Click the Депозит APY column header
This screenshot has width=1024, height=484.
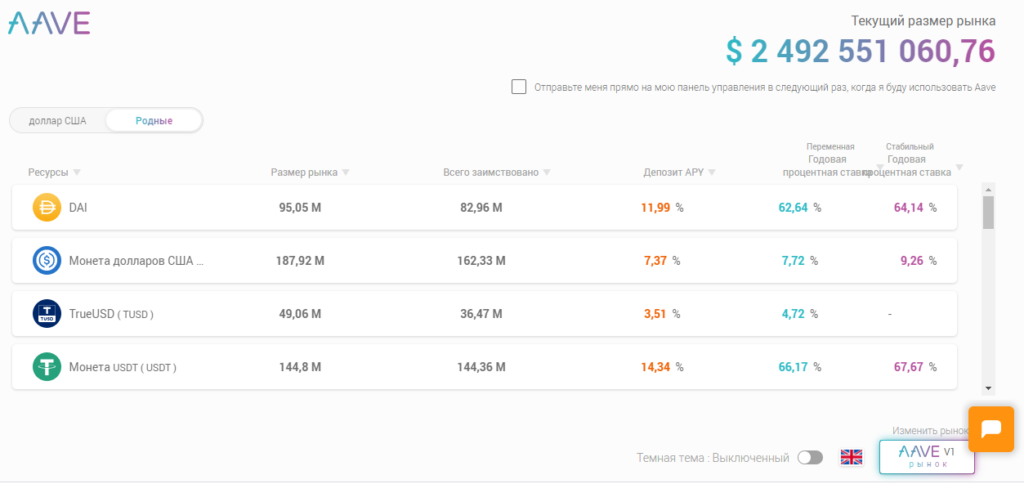[673, 172]
